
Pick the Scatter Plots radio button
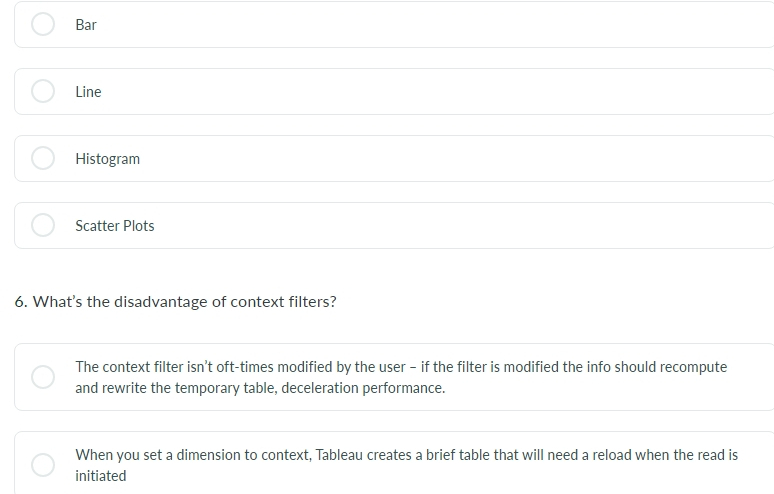click(43, 225)
